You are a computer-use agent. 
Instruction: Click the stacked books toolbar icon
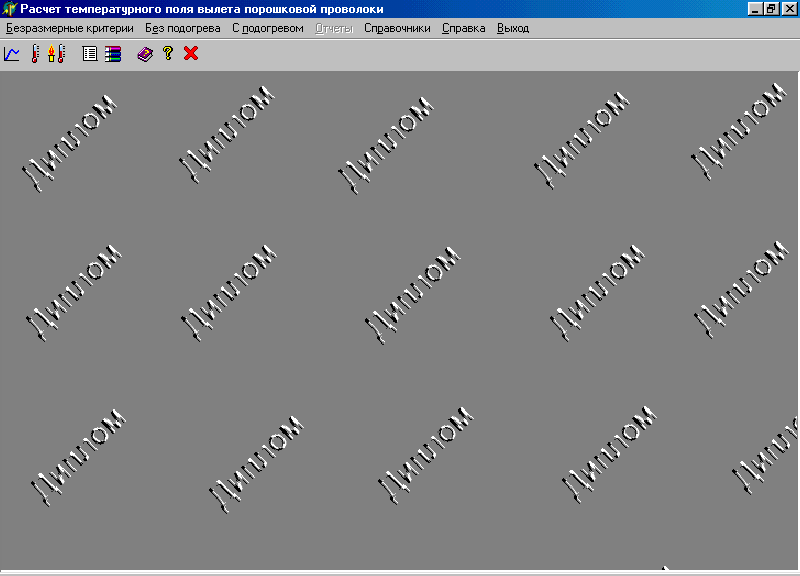[x=113, y=54]
